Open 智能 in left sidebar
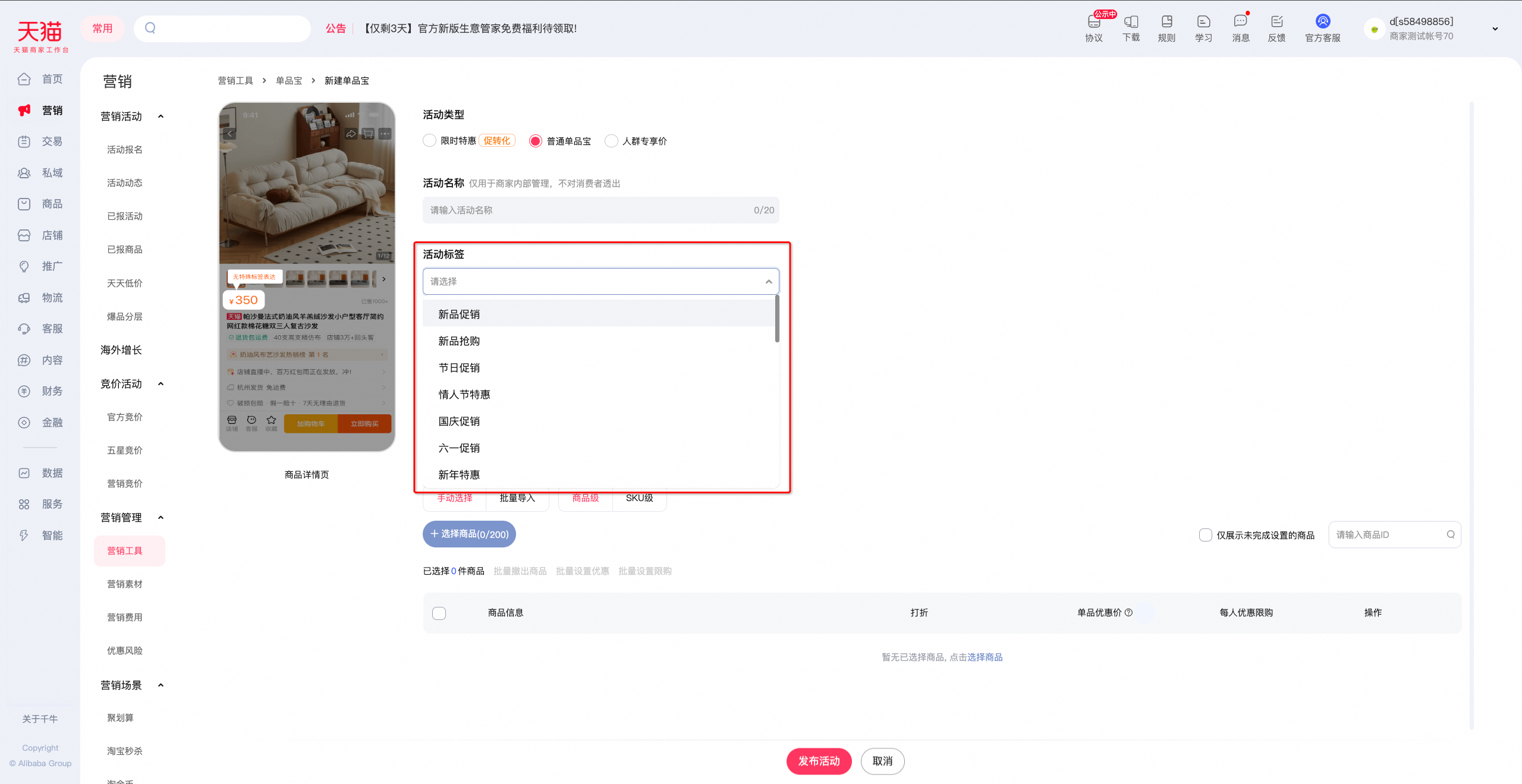The width and height of the screenshot is (1522, 784). 40,536
